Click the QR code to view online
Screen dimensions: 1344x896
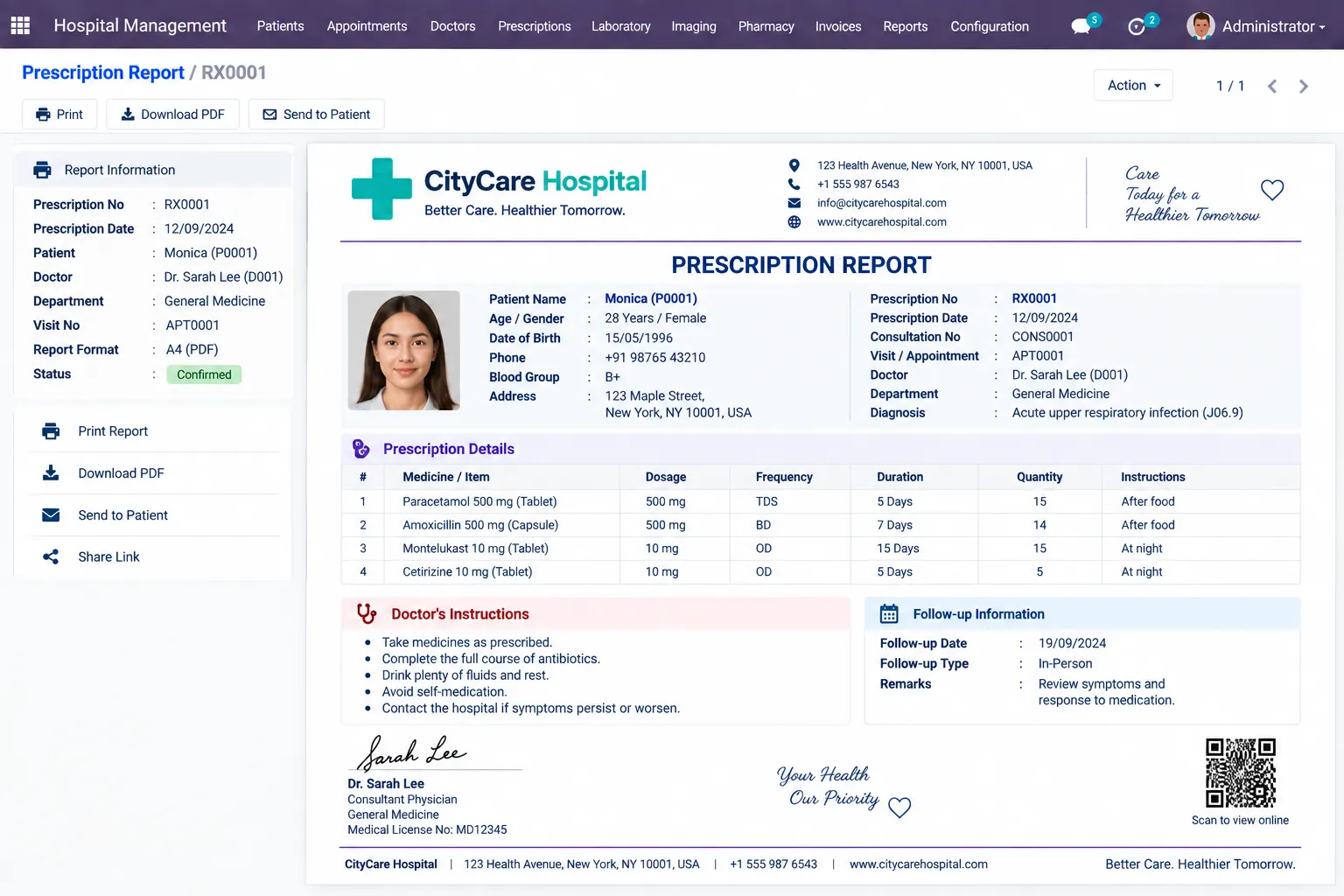tap(1240, 773)
